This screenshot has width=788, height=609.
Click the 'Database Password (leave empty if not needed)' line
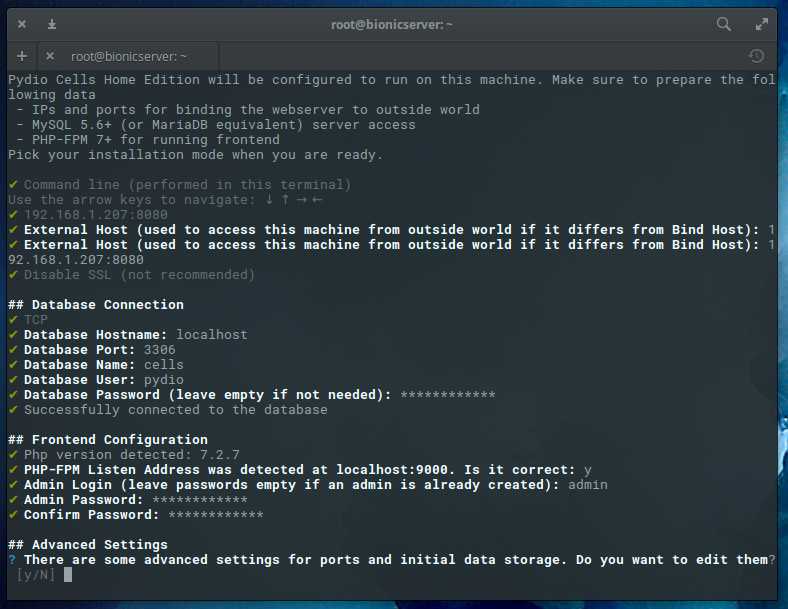(x=252, y=395)
